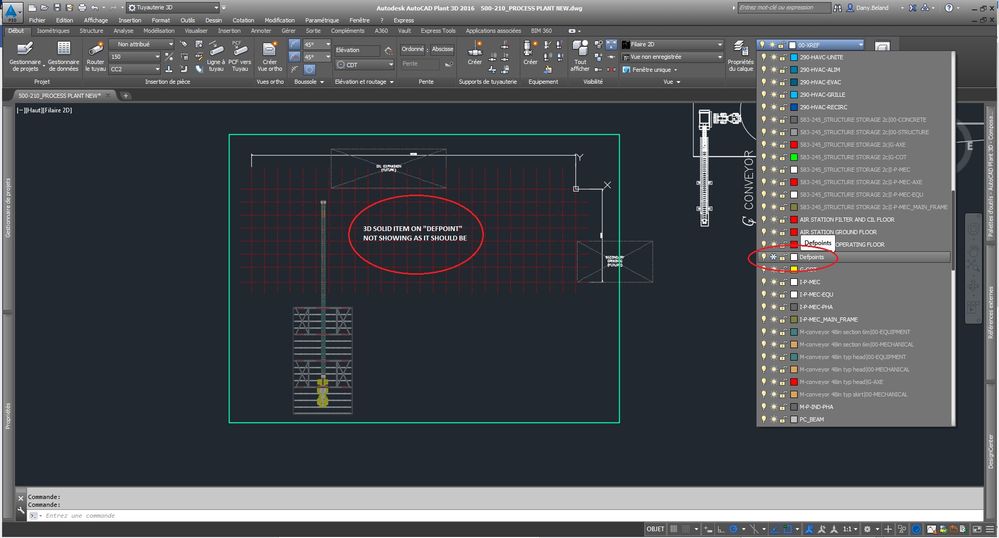The height and width of the screenshot is (538, 999).
Task: Click the Plot printer icon in quick access toolbar
Action: (x=82, y=8)
